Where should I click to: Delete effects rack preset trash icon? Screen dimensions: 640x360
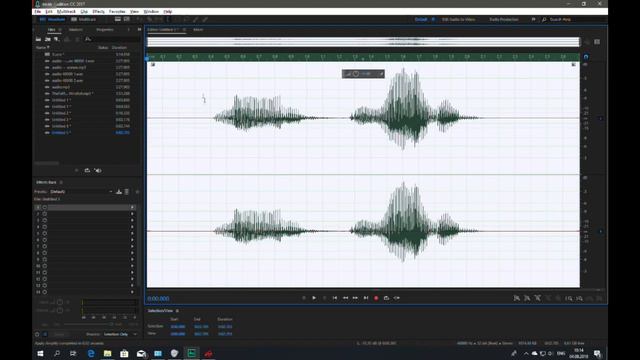click(127, 191)
